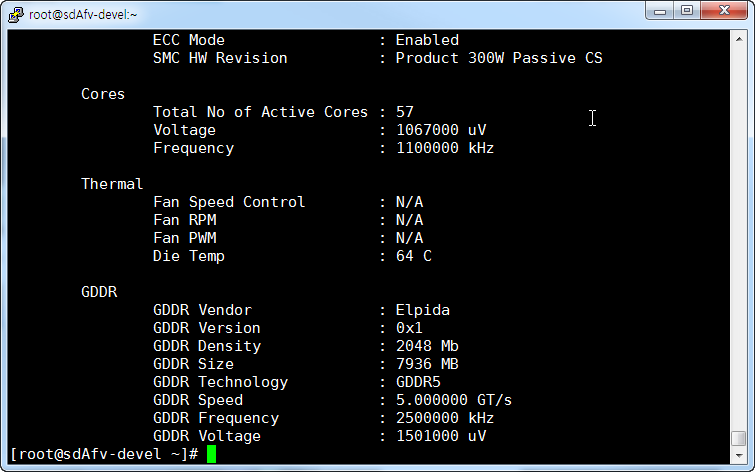Click the Fan RPM label
The height and width of the screenshot is (472, 755).
click(185, 220)
